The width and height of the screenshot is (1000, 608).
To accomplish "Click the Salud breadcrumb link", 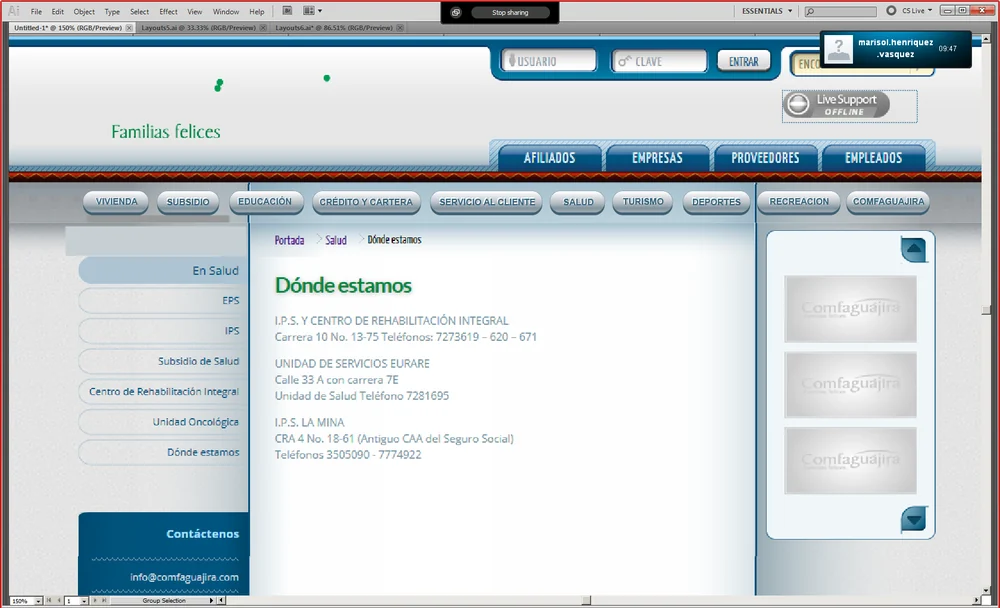I will 335,240.
